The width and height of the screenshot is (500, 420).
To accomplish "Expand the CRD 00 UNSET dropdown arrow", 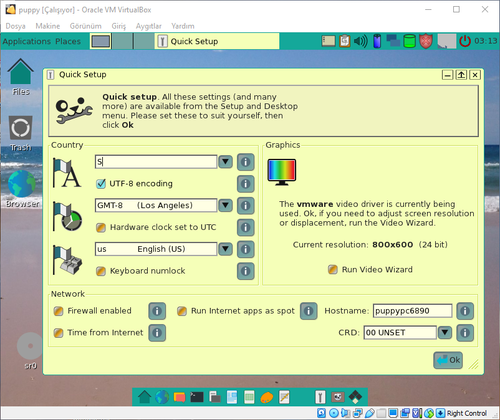I will click(445, 333).
